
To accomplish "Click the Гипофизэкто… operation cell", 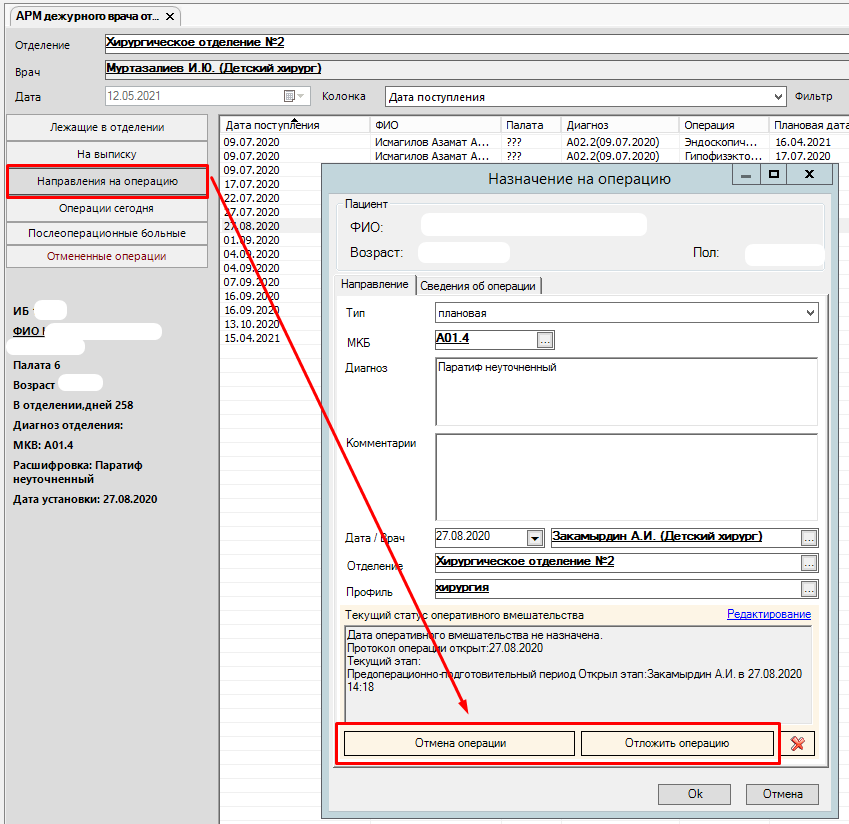I will pyautogui.click(x=722, y=156).
